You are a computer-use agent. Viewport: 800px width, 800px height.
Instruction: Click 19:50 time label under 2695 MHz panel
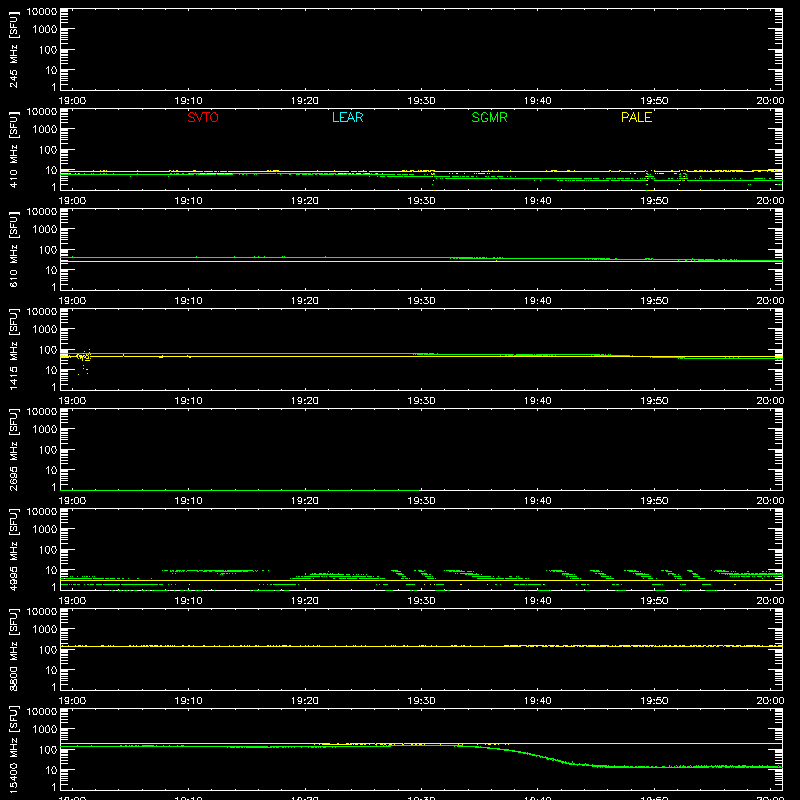(654, 501)
